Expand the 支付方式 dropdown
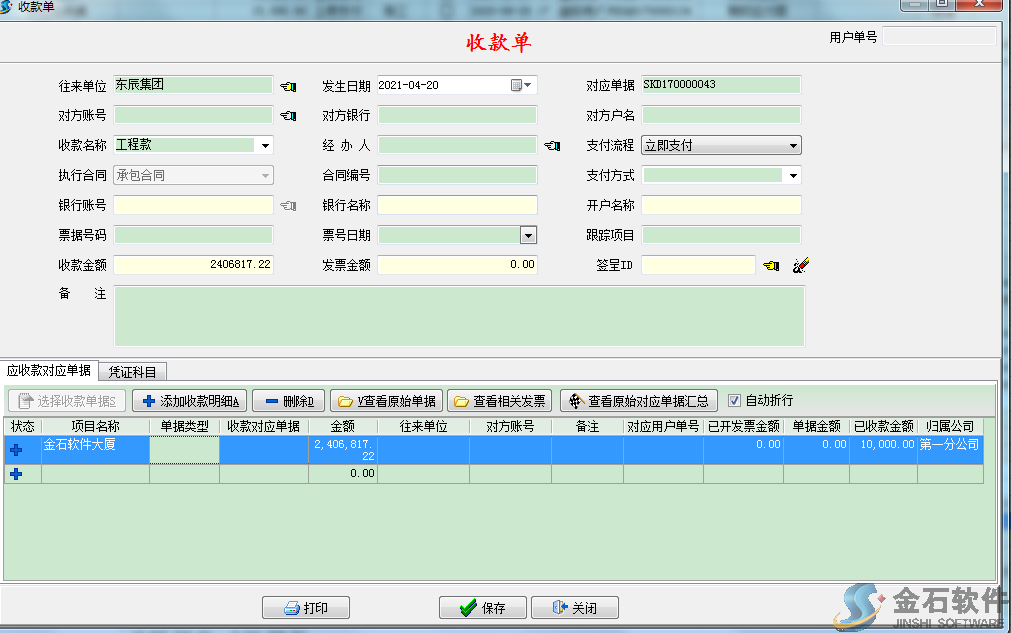Image resolution: width=1011 pixels, height=633 pixels. pos(793,176)
